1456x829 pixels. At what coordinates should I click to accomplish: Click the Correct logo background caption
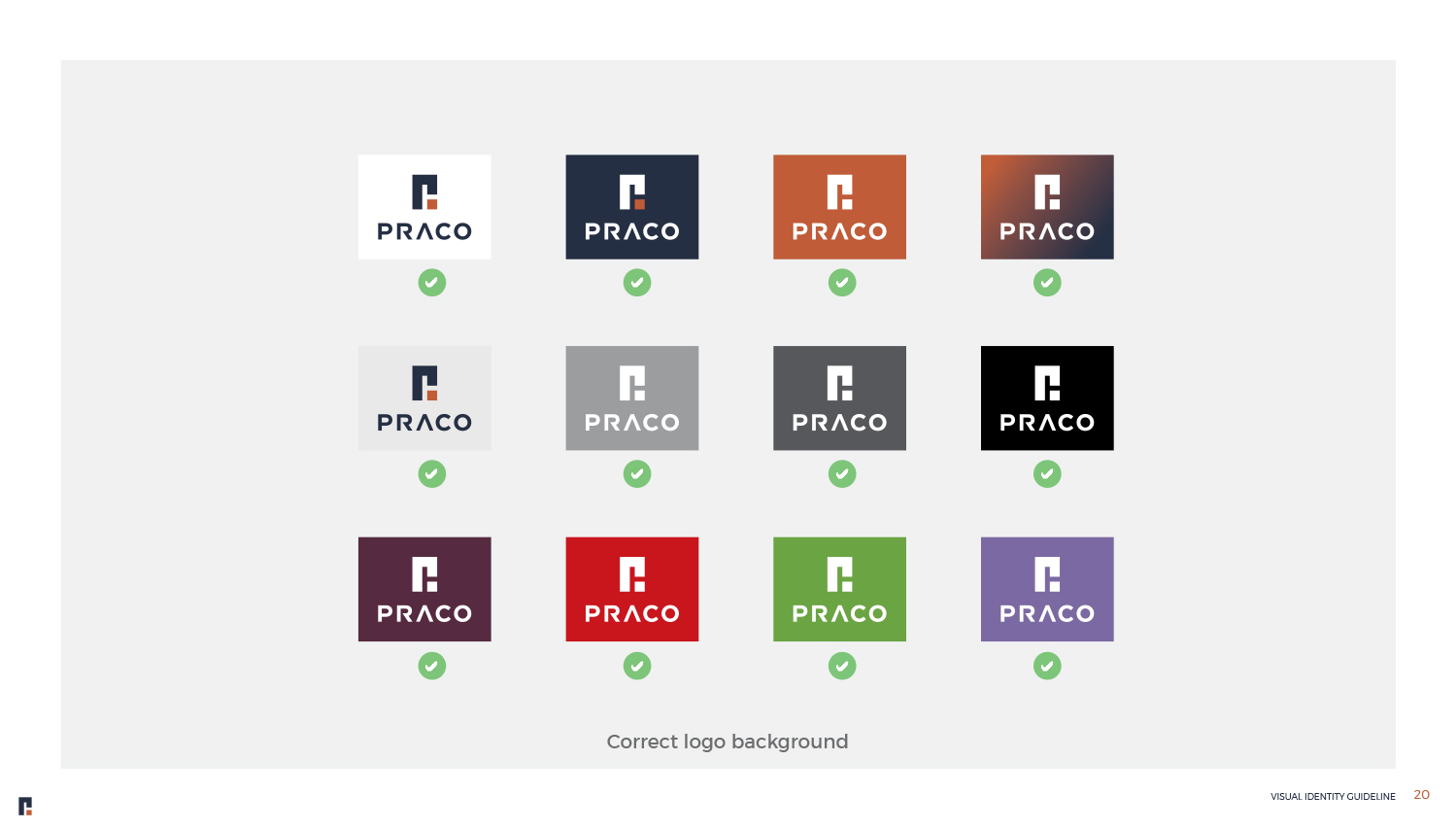coord(728,742)
